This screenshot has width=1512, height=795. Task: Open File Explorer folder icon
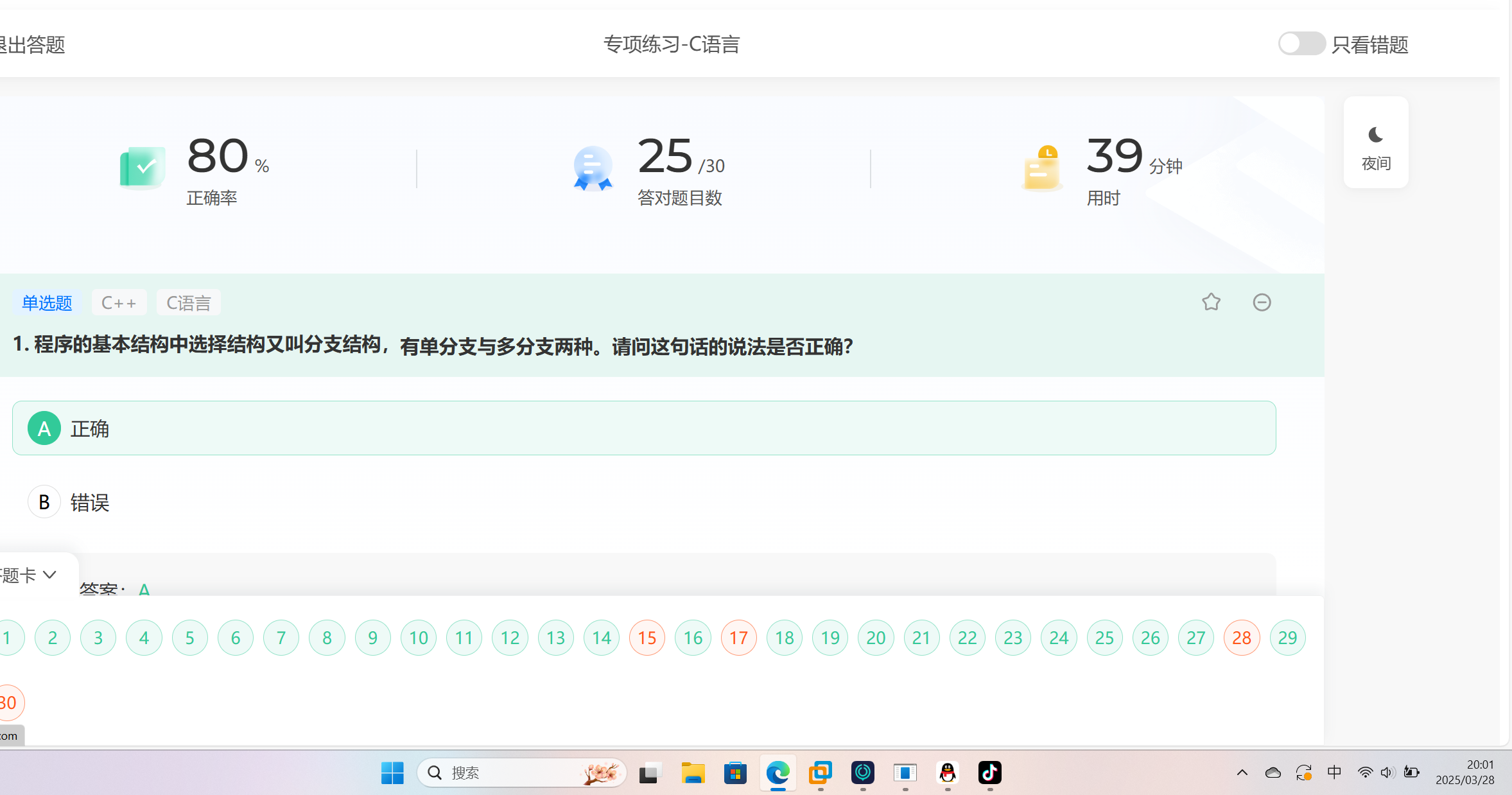[x=693, y=773]
